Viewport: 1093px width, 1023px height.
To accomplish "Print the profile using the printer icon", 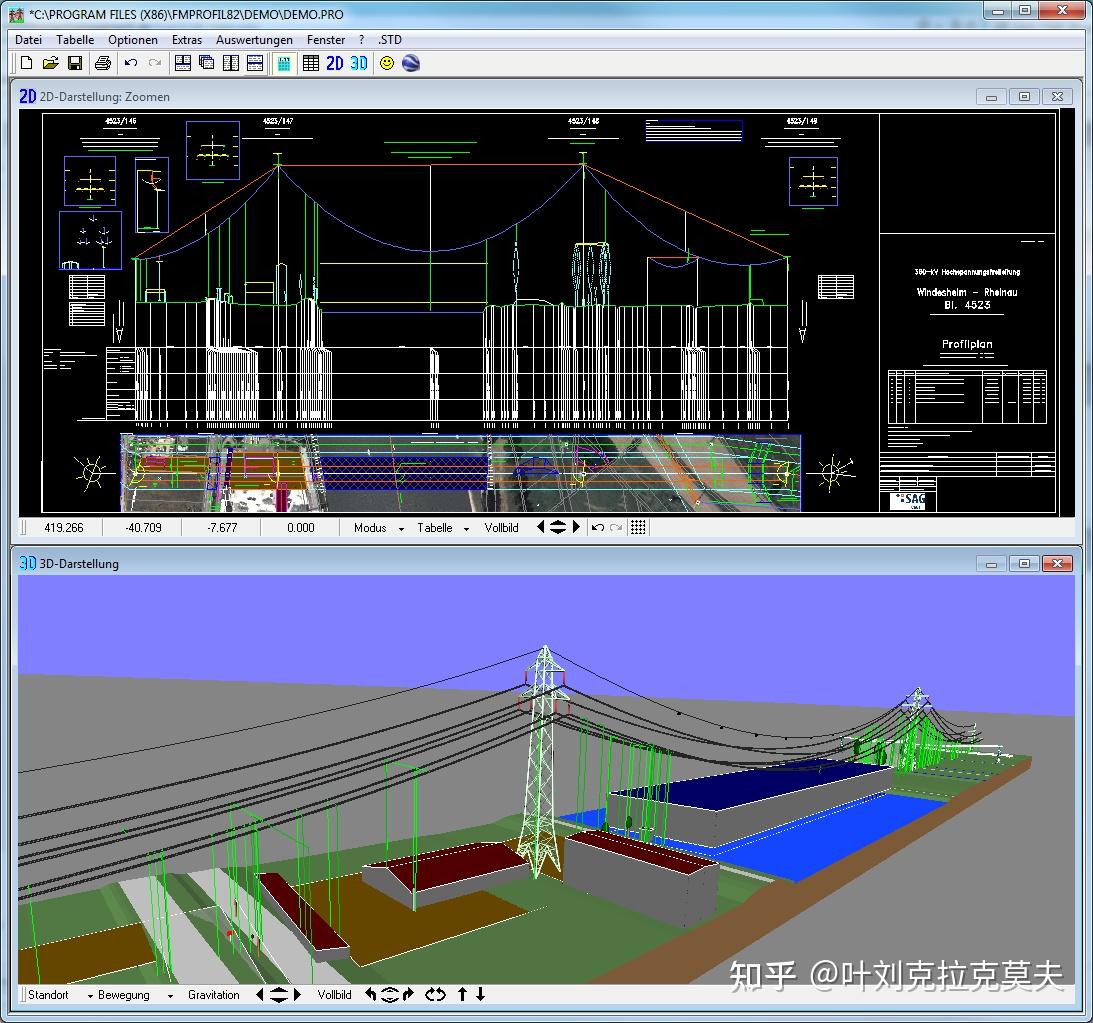I will tap(103, 63).
